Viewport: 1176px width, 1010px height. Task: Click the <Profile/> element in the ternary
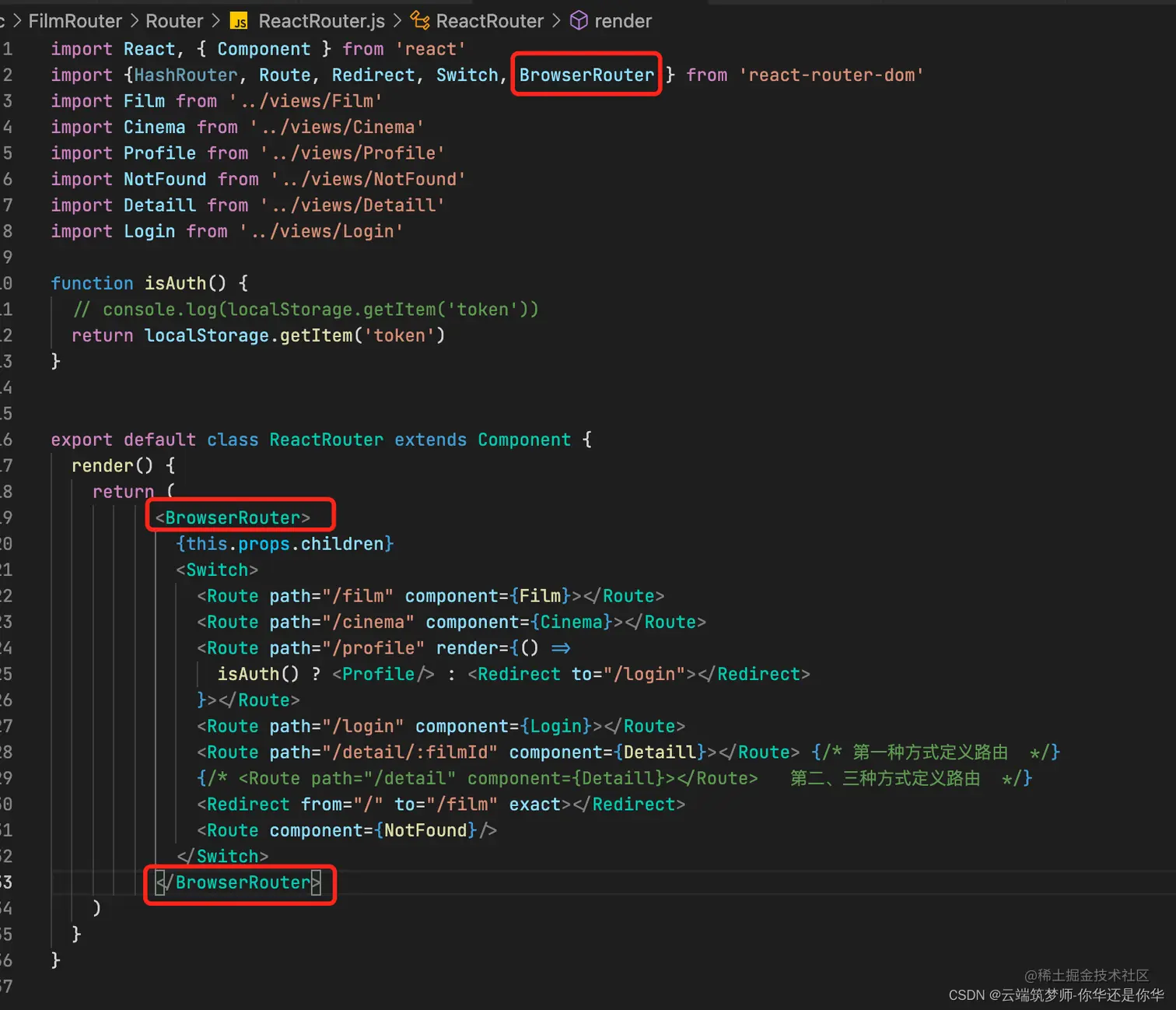tap(383, 674)
